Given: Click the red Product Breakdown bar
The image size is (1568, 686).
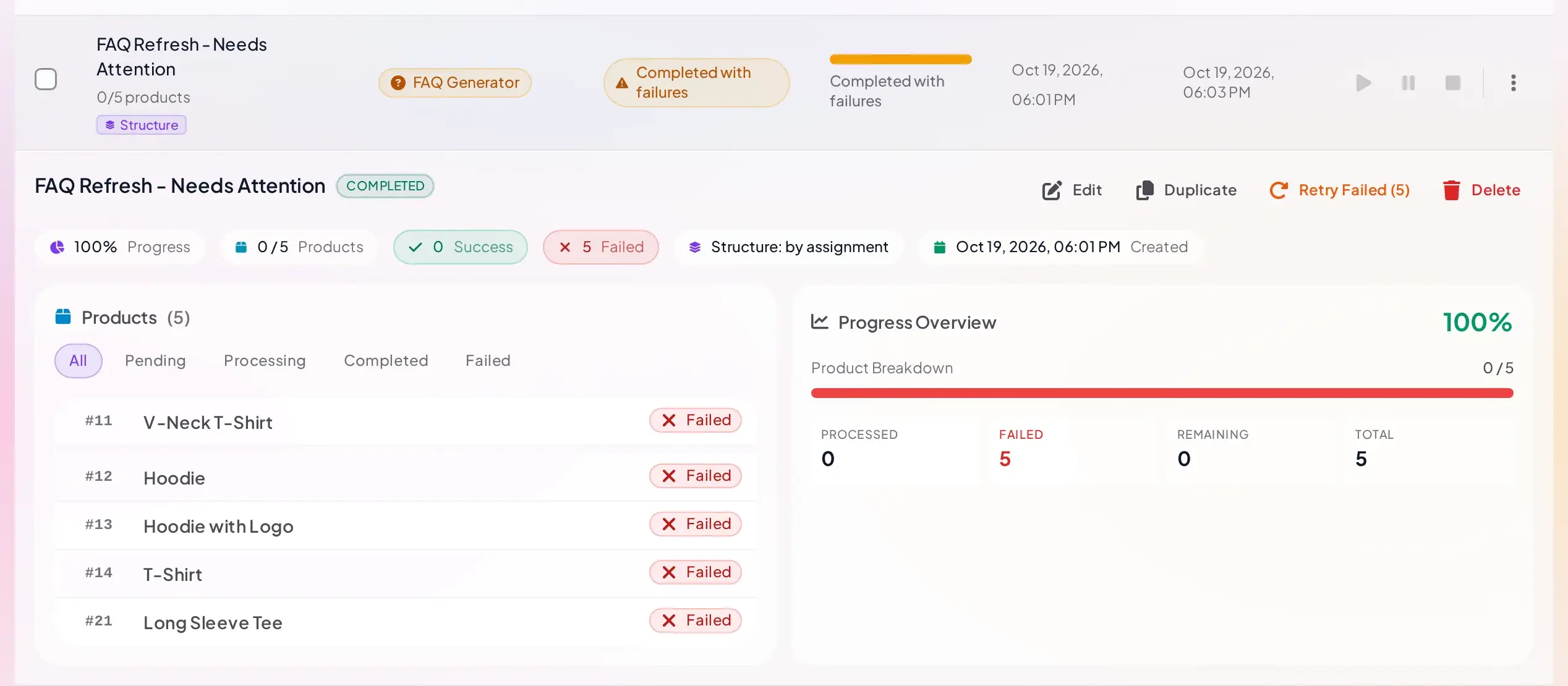Looking at the screenshot, I should pos(1162,393).
